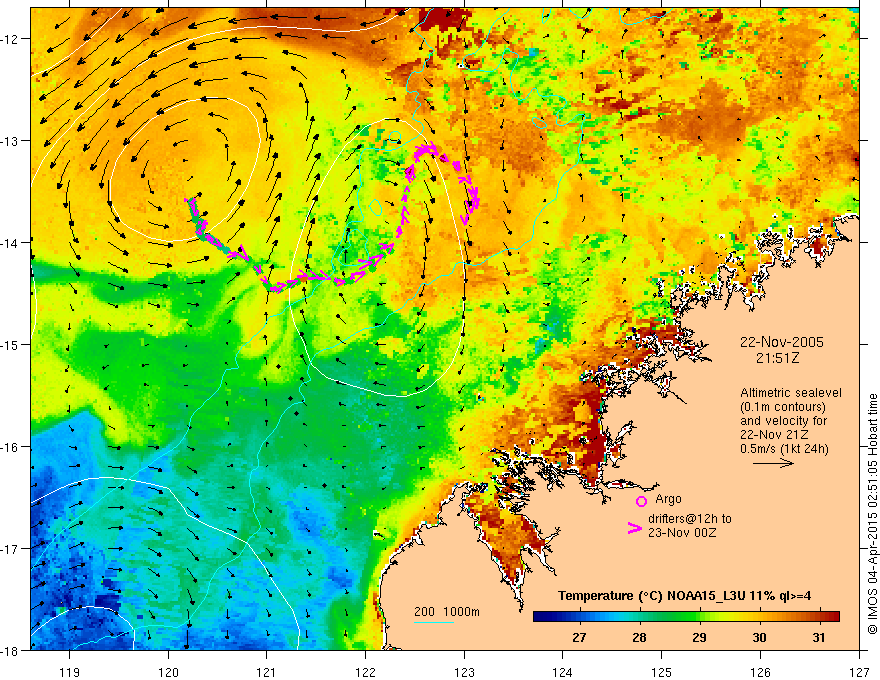Screen dimensions: 880x680
Task: Click the longitude axis label 120
Action: pos(168,672)
